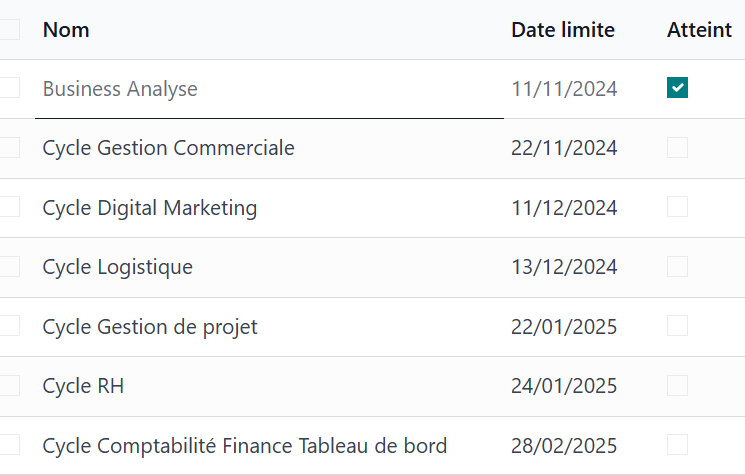Viewport: 745px width, 475px height.
Task: Click the 24/01/2025 deadline for Cycle RH
Action: pos(564,386)
